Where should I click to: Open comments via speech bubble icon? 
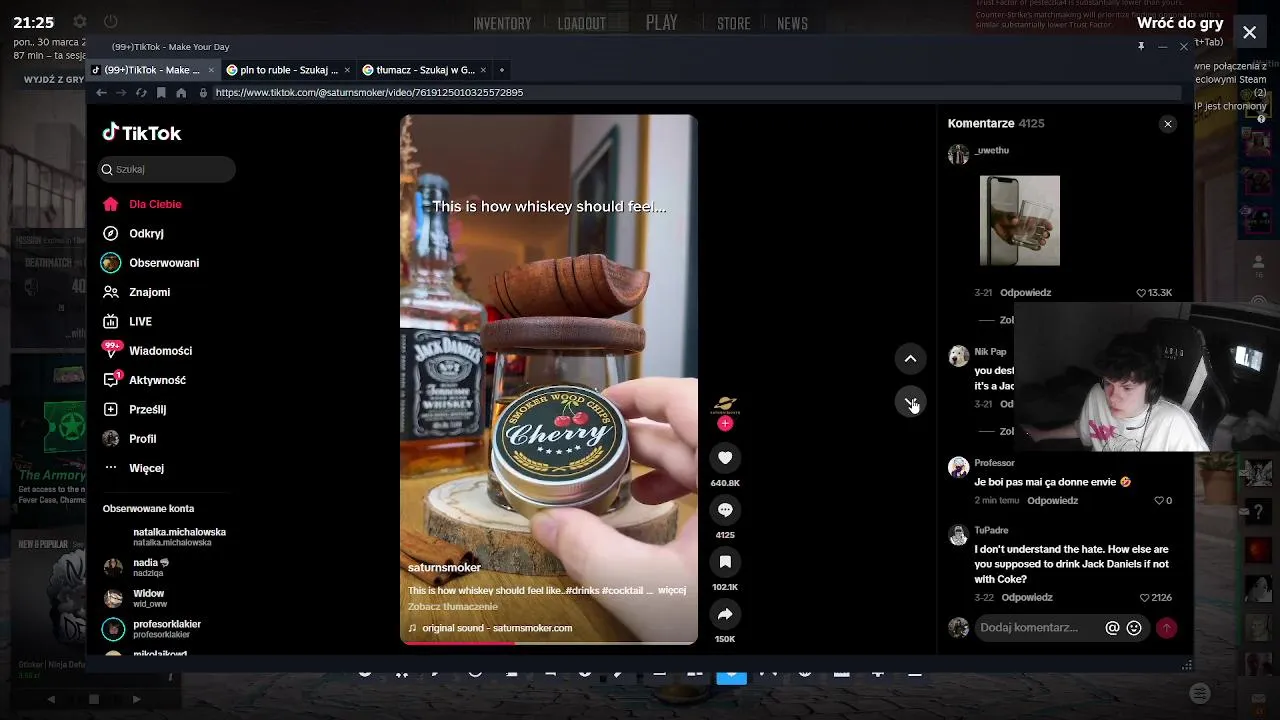tap(725, 510)
